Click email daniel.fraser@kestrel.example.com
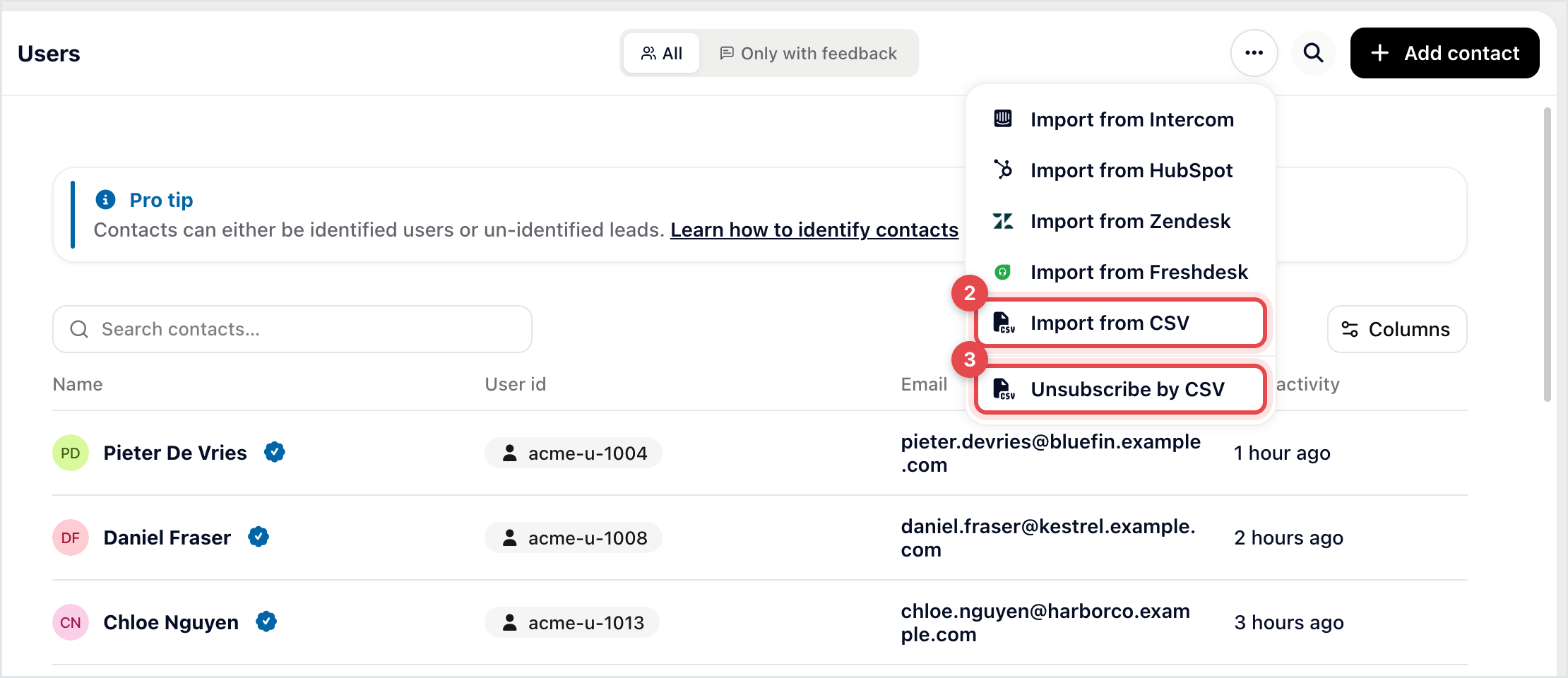 (x=1048, y=537)
